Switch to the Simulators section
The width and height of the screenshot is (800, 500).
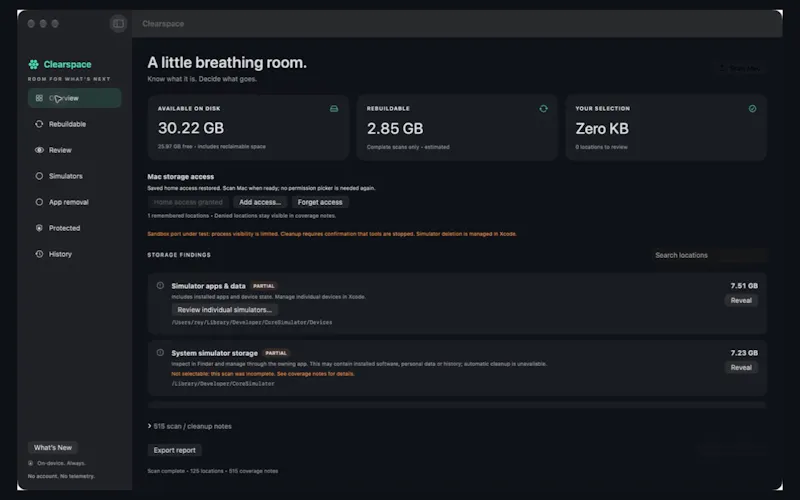click(x=74, y=176)
